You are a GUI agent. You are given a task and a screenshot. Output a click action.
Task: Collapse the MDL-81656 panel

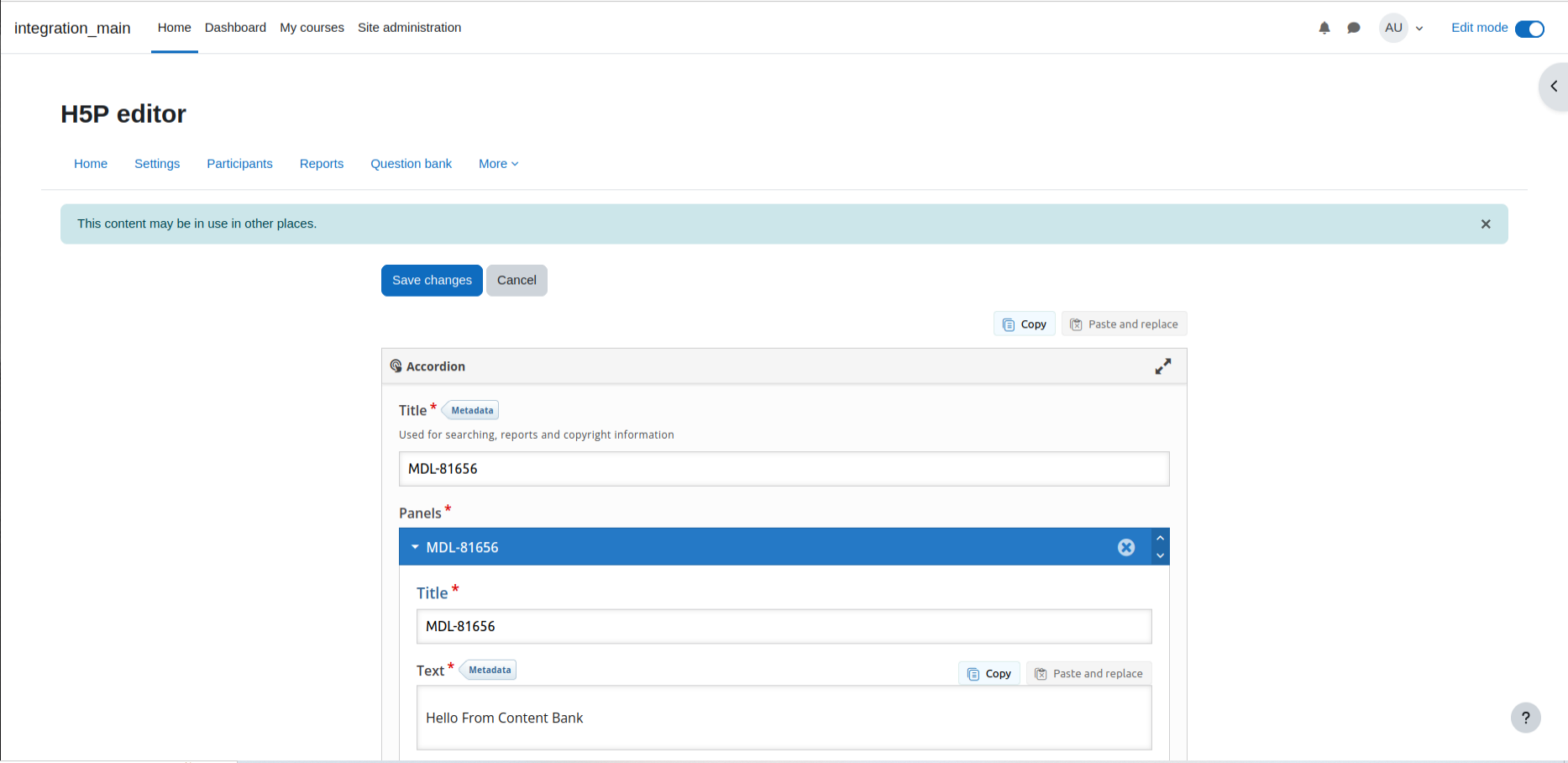415,547
